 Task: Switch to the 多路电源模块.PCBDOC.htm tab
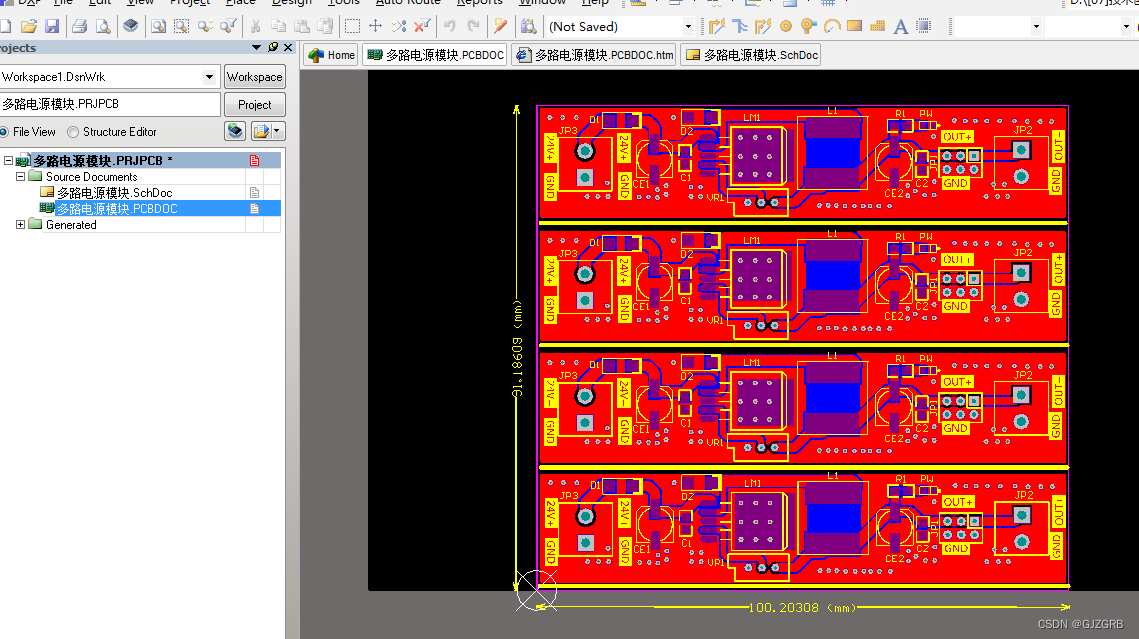595,55
